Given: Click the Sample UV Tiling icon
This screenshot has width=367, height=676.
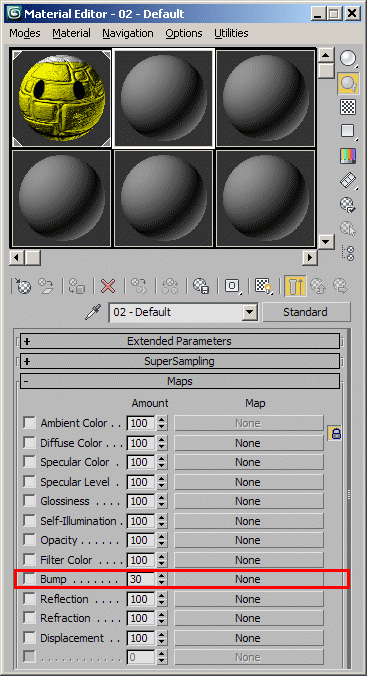Looking at the screenshot, I should click(348, 131).
